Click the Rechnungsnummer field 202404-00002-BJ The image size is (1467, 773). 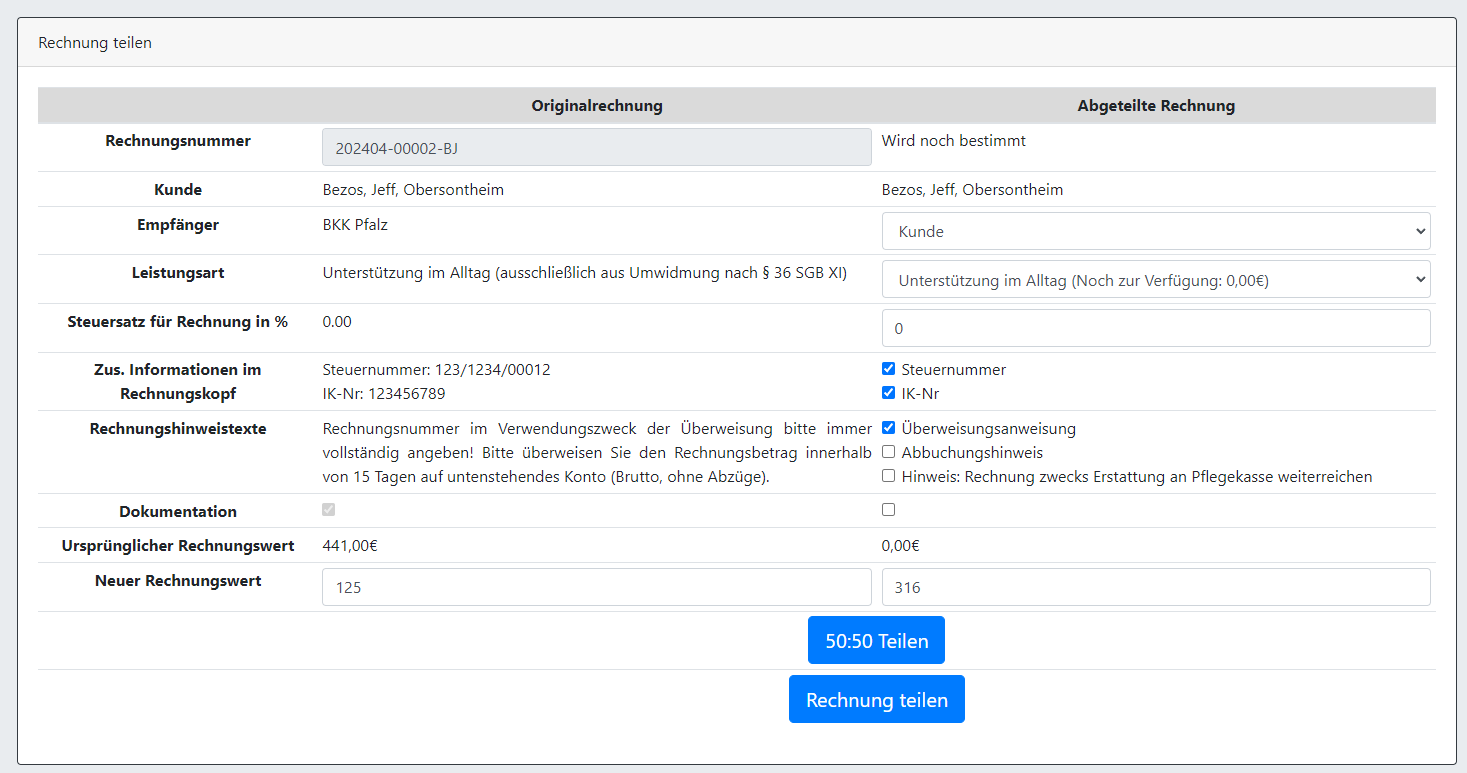596,147
